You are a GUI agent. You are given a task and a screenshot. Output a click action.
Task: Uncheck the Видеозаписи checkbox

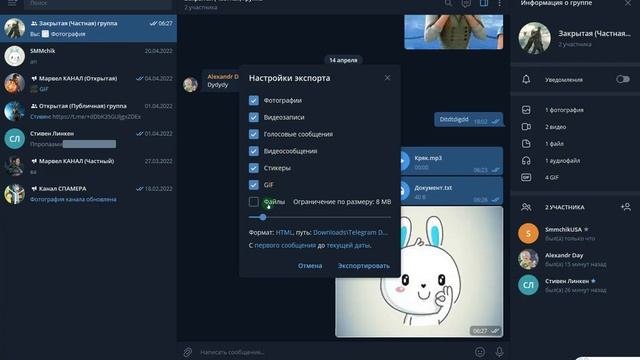click(x=253, y=118)
